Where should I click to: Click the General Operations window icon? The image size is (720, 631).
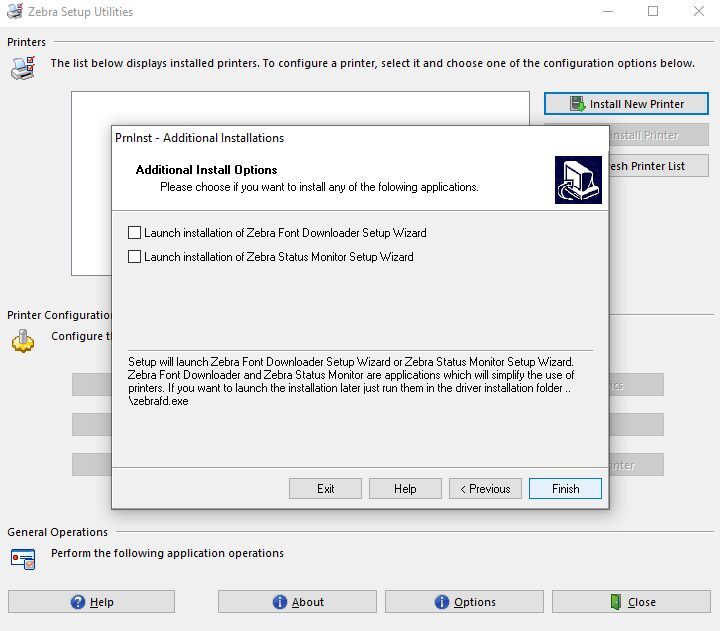[23, 559]
